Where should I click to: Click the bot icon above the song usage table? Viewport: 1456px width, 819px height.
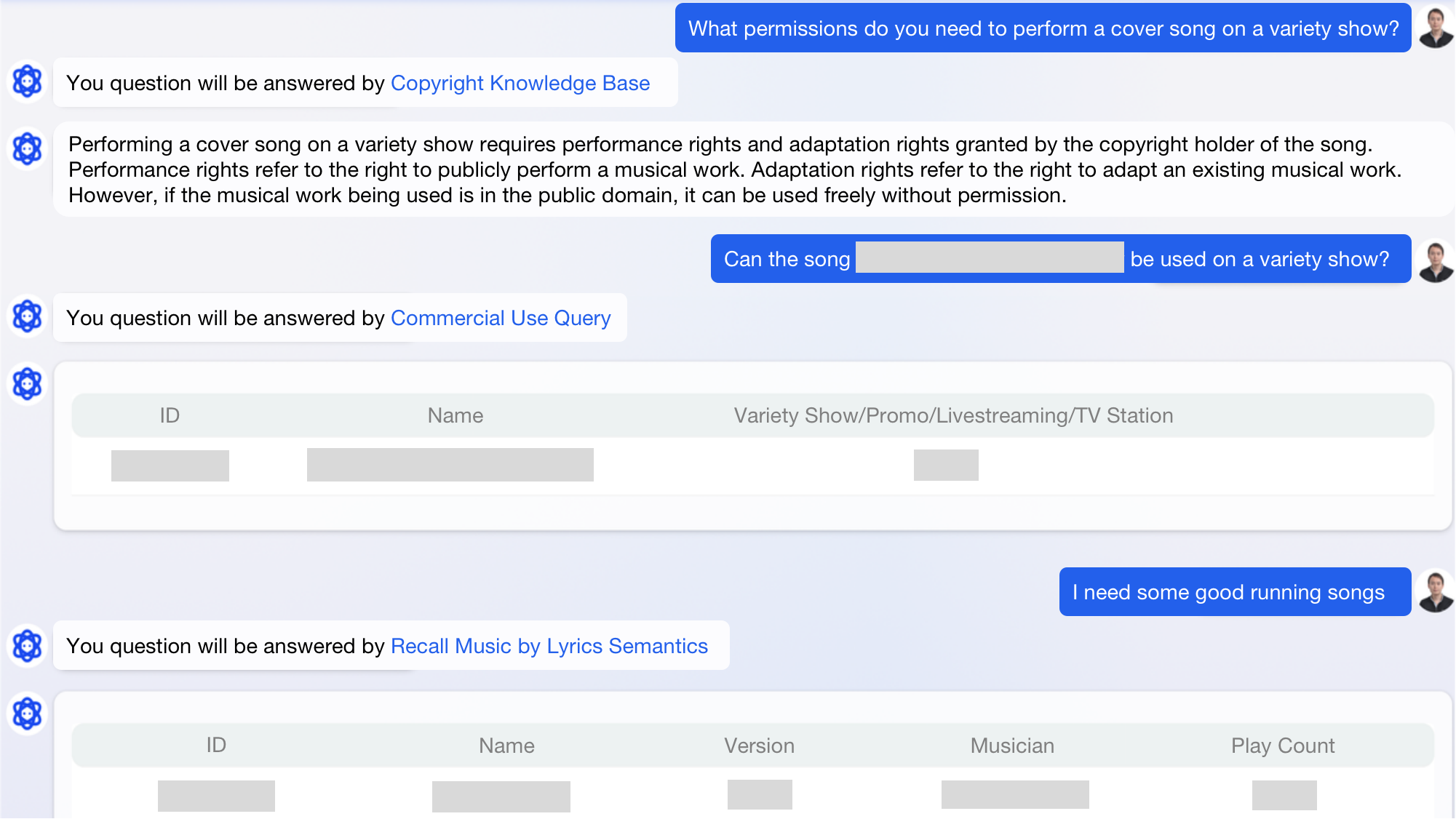[27, 384]
